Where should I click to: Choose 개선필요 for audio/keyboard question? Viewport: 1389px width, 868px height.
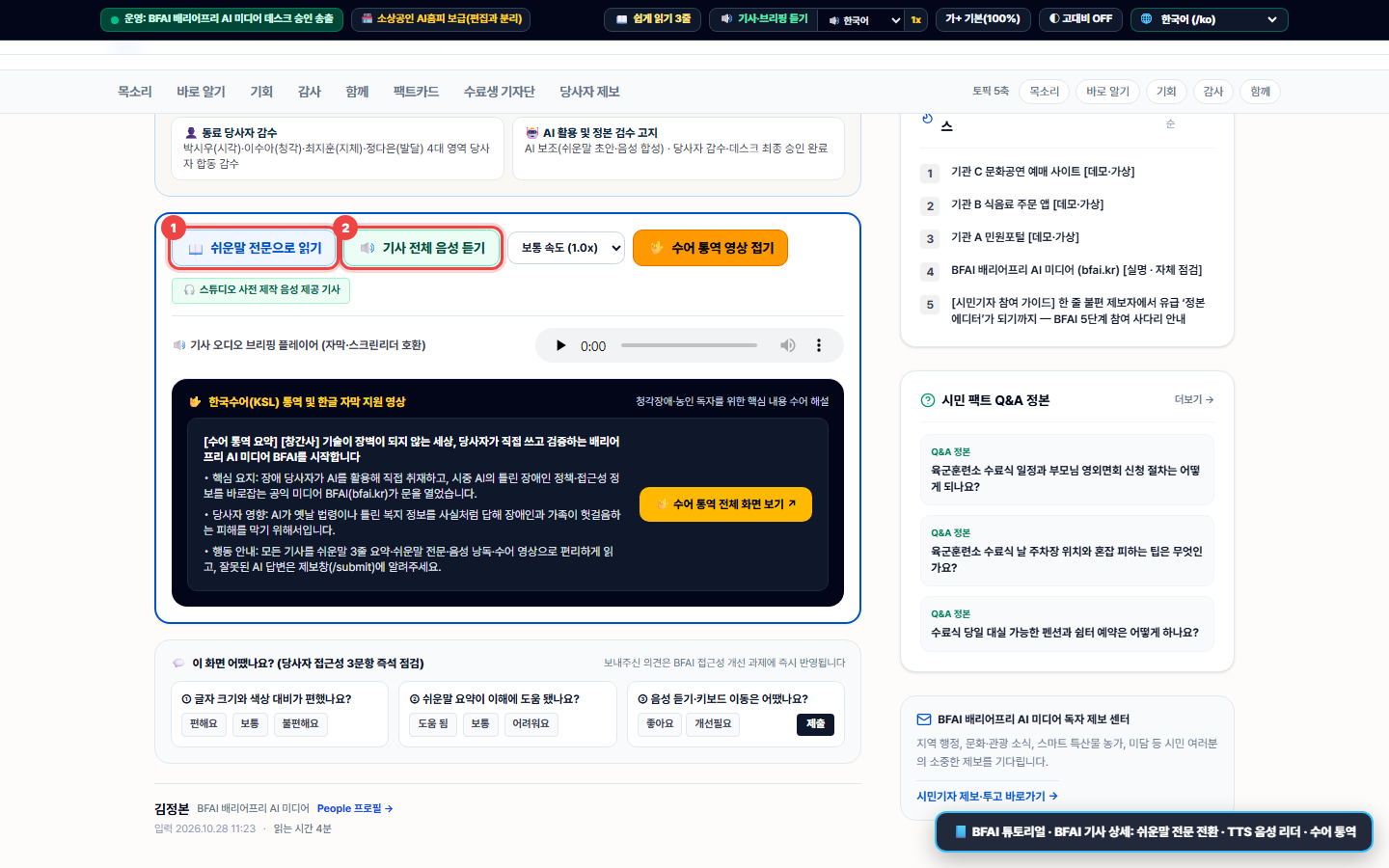pos(713,723)
